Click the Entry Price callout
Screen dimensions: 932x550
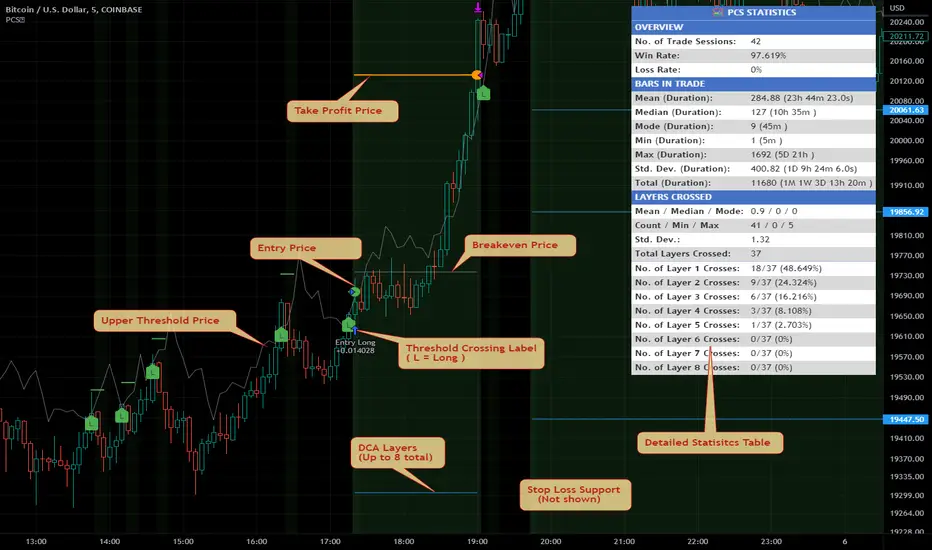[x=306, y=248]
